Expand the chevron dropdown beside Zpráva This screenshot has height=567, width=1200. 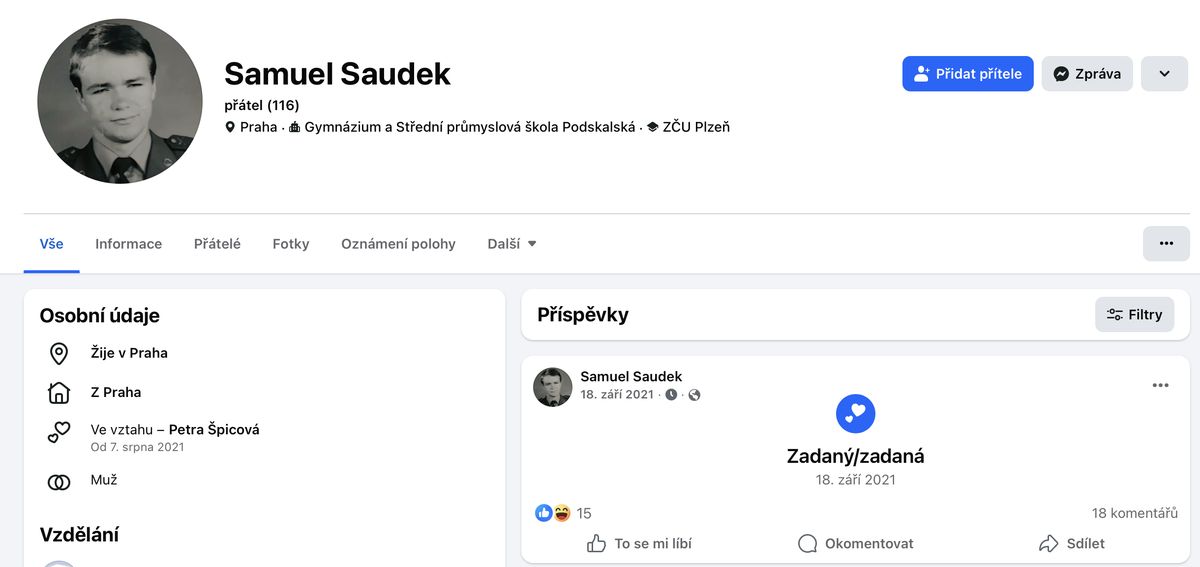[x=1164, y=74]
